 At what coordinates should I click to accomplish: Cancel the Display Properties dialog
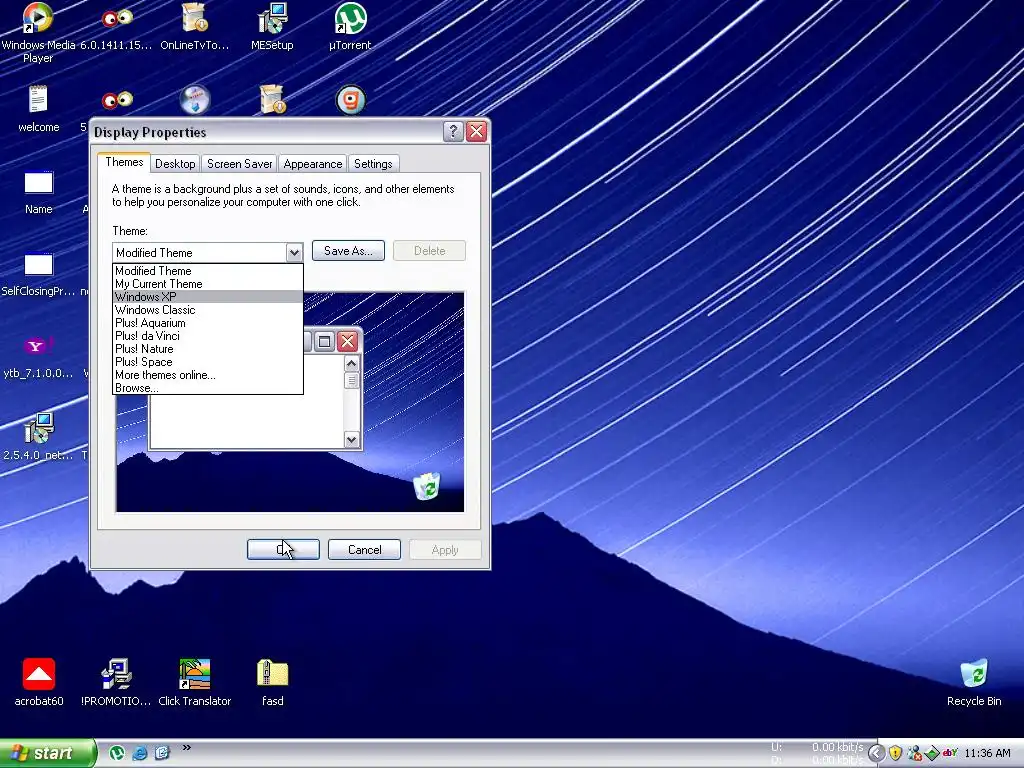point(364,550)
